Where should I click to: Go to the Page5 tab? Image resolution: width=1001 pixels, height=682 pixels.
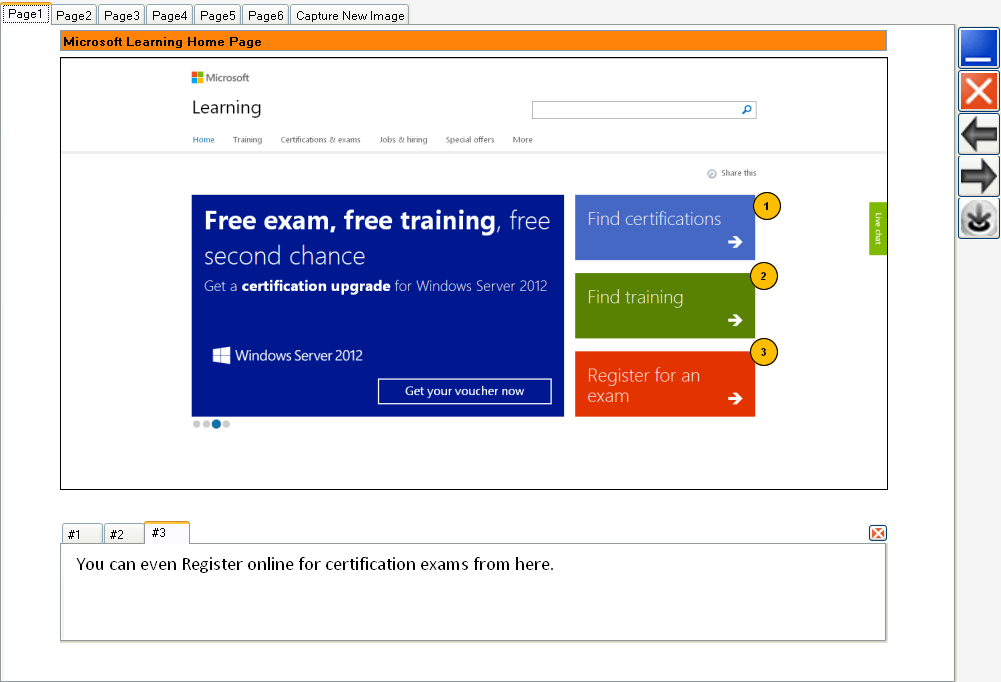(218, 15)
